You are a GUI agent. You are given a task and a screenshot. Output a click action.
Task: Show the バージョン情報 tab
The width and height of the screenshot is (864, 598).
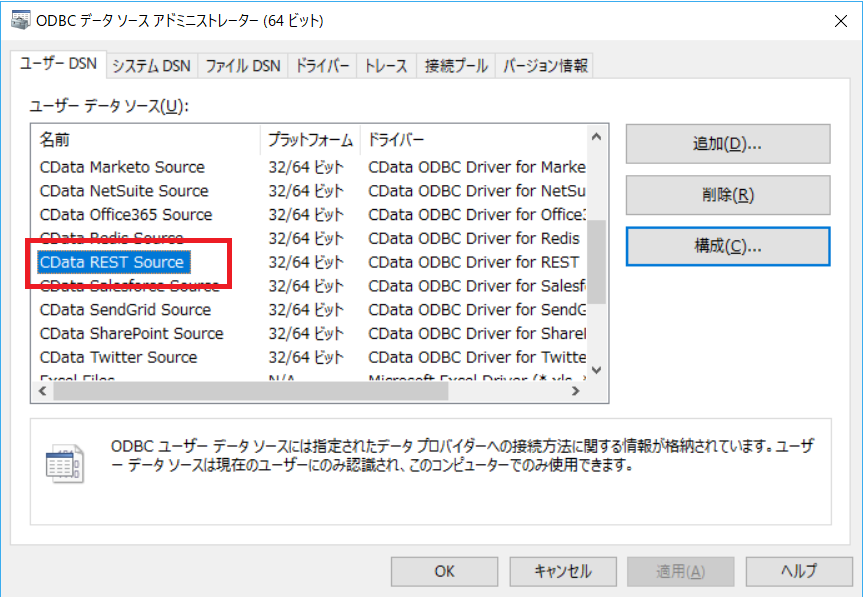click(x=545, y=66)
